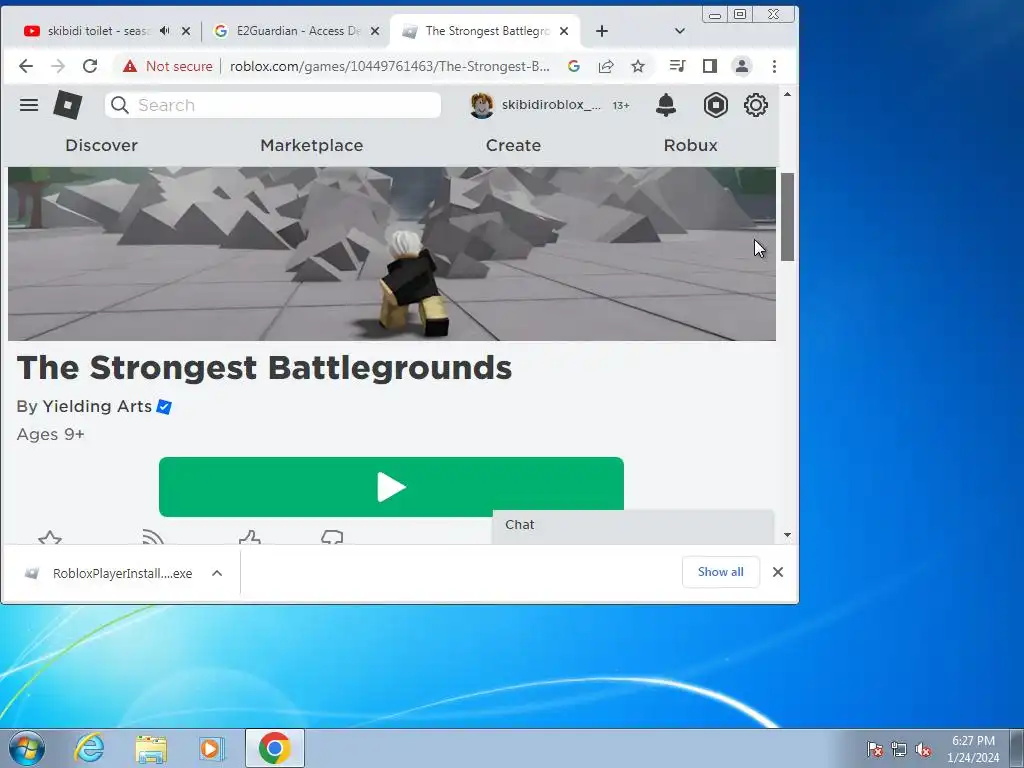Open the Robux balance hexagon icon
Viewport: 1024px width, 768px height.
716,105
